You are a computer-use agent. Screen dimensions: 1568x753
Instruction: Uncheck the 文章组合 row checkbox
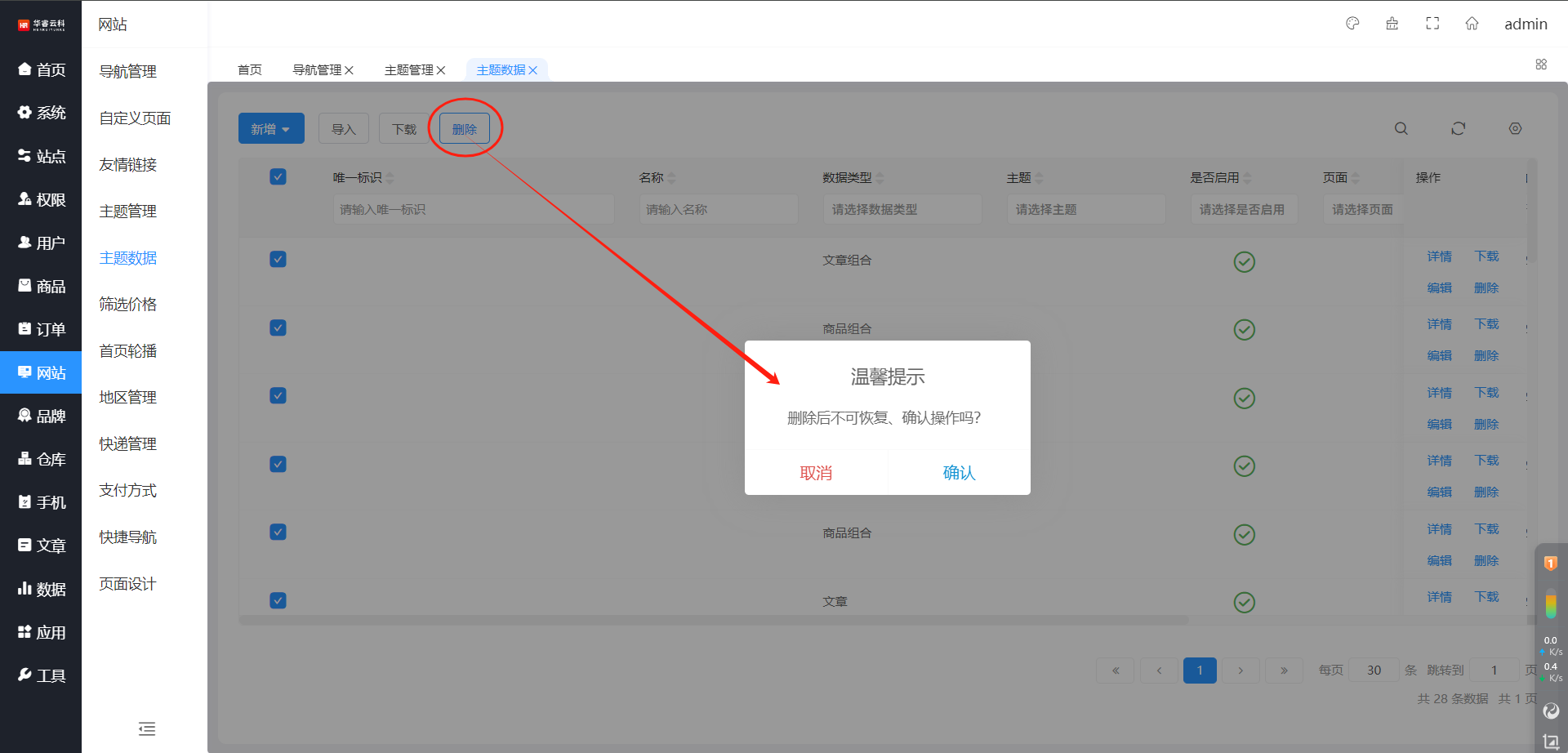pos(278,260)
